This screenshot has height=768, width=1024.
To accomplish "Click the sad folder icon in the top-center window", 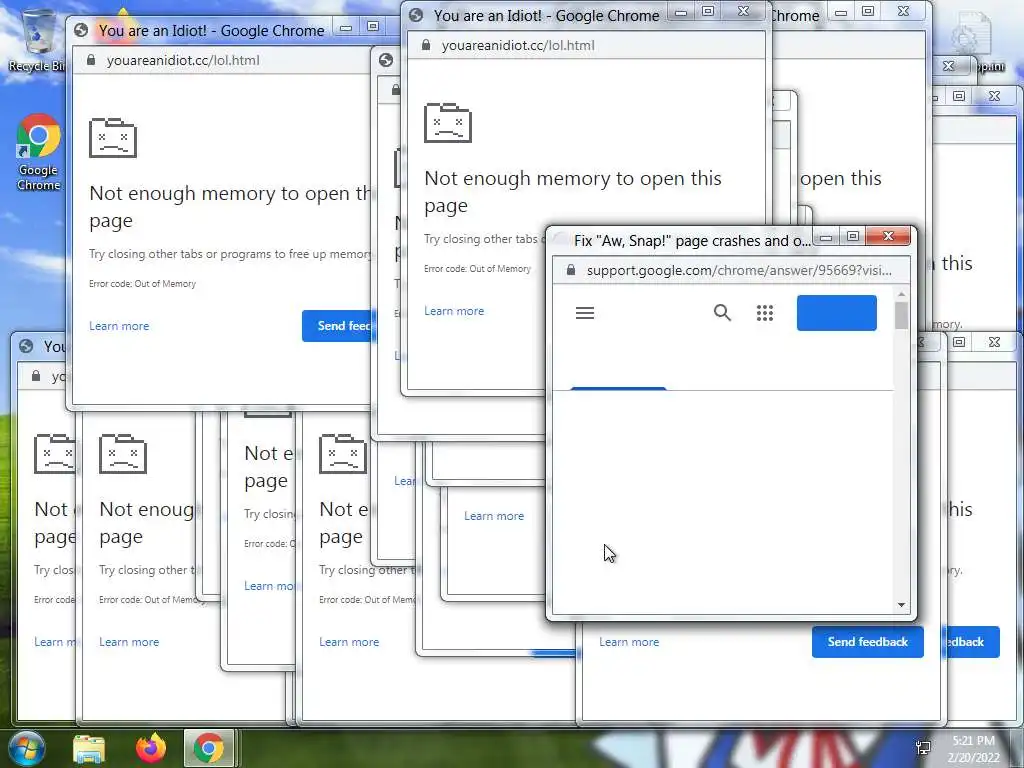I will click(448, 123).
